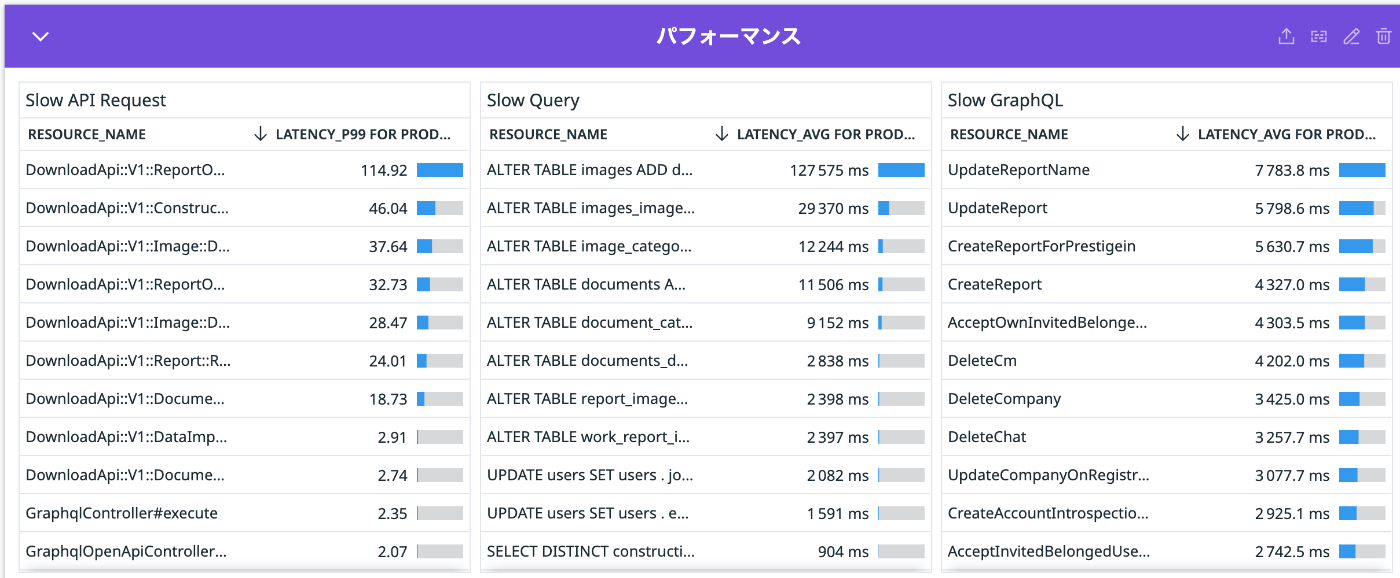The image size is (1400, 578).
Task: Select ALTER TABLE documents_d... row
Action: (x=706, y=361)
